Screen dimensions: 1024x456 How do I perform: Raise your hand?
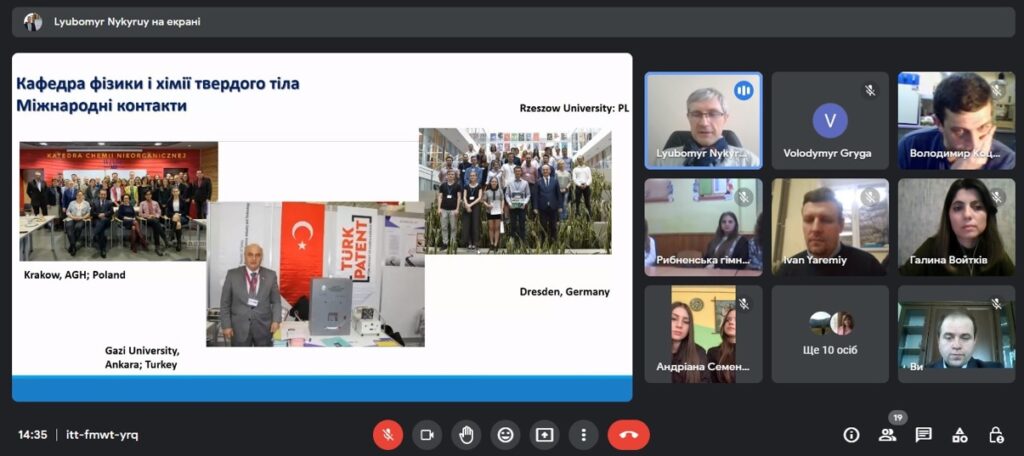[x=466, y=434]
